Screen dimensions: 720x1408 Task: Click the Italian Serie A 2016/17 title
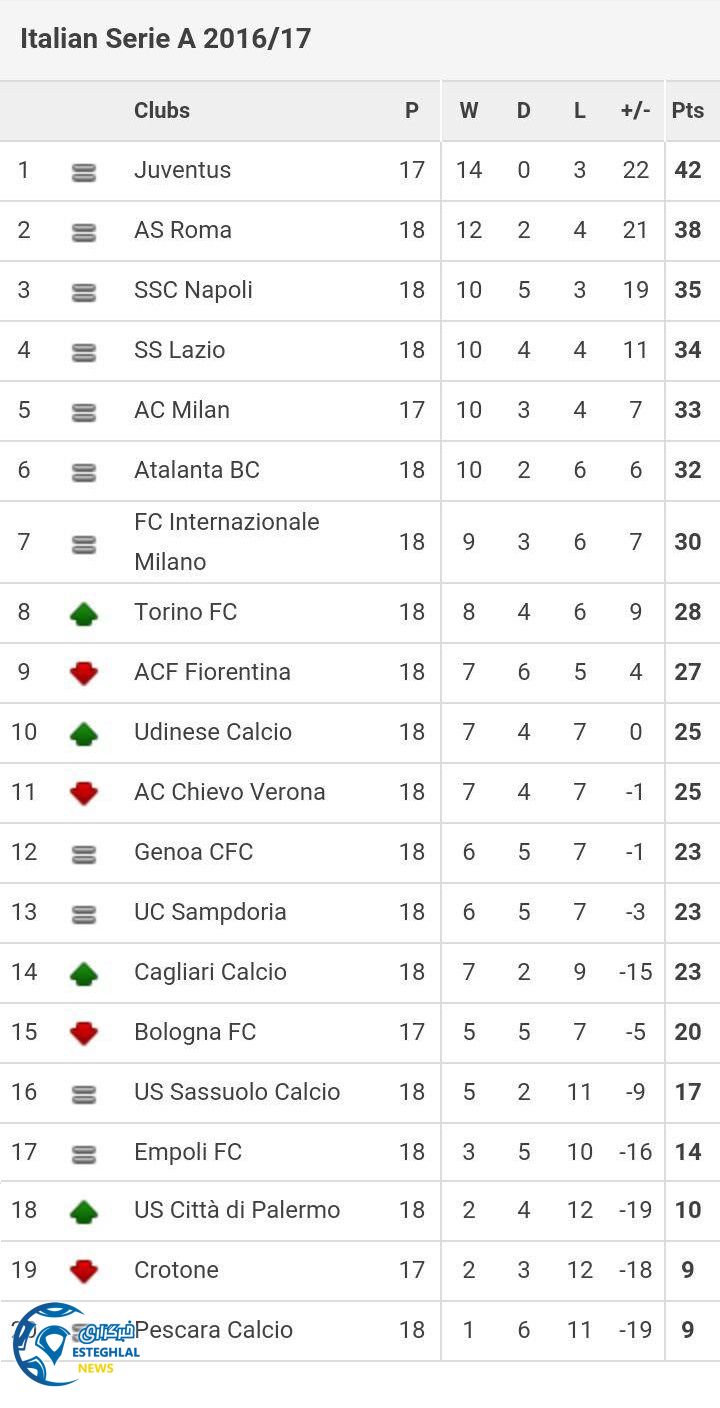(166, 39)
